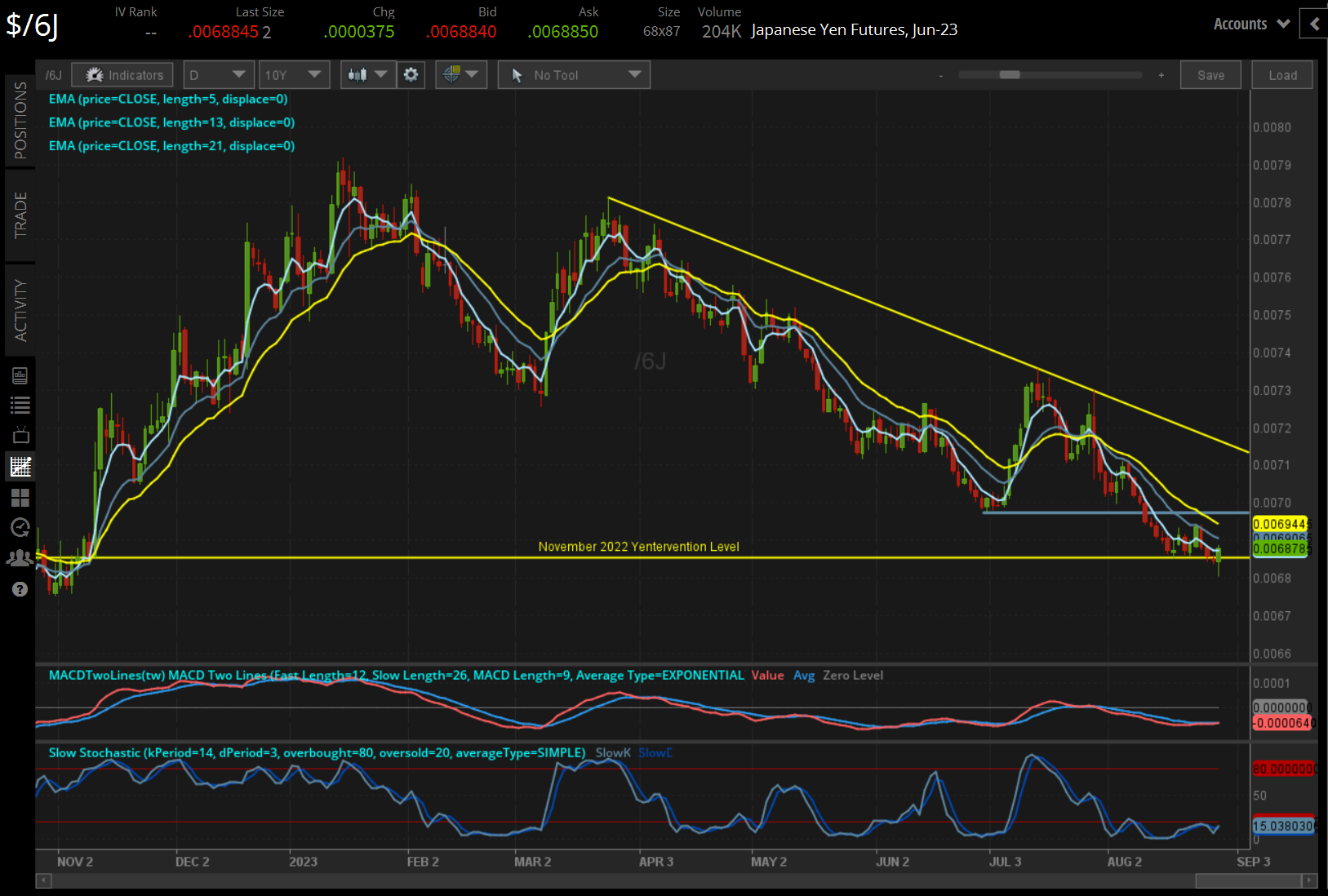Screen dimensions: 1328x896
Task: Click the Save button
Action: point(1210,74)
